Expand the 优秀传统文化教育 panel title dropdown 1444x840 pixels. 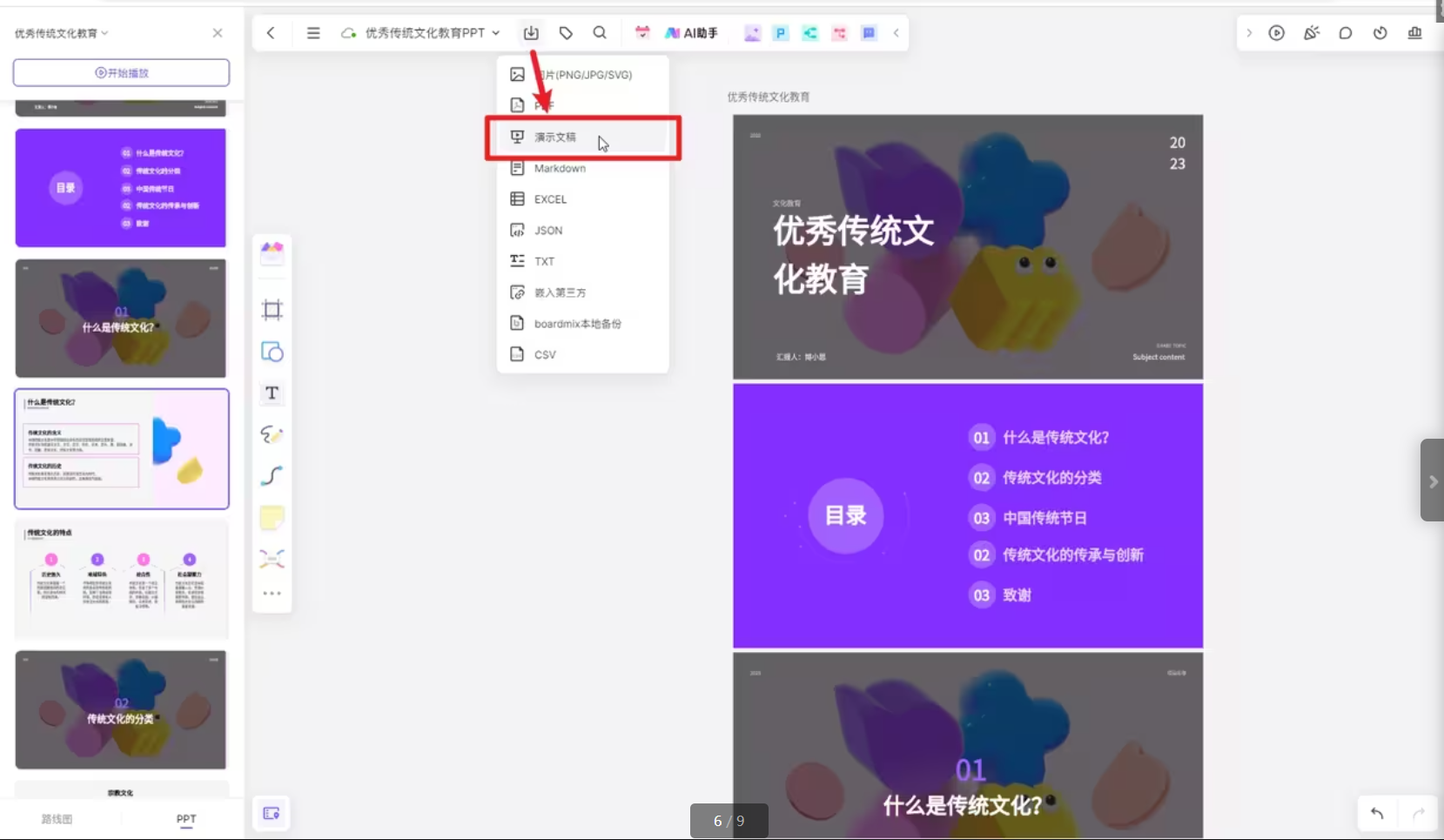[x=104, y=33]
